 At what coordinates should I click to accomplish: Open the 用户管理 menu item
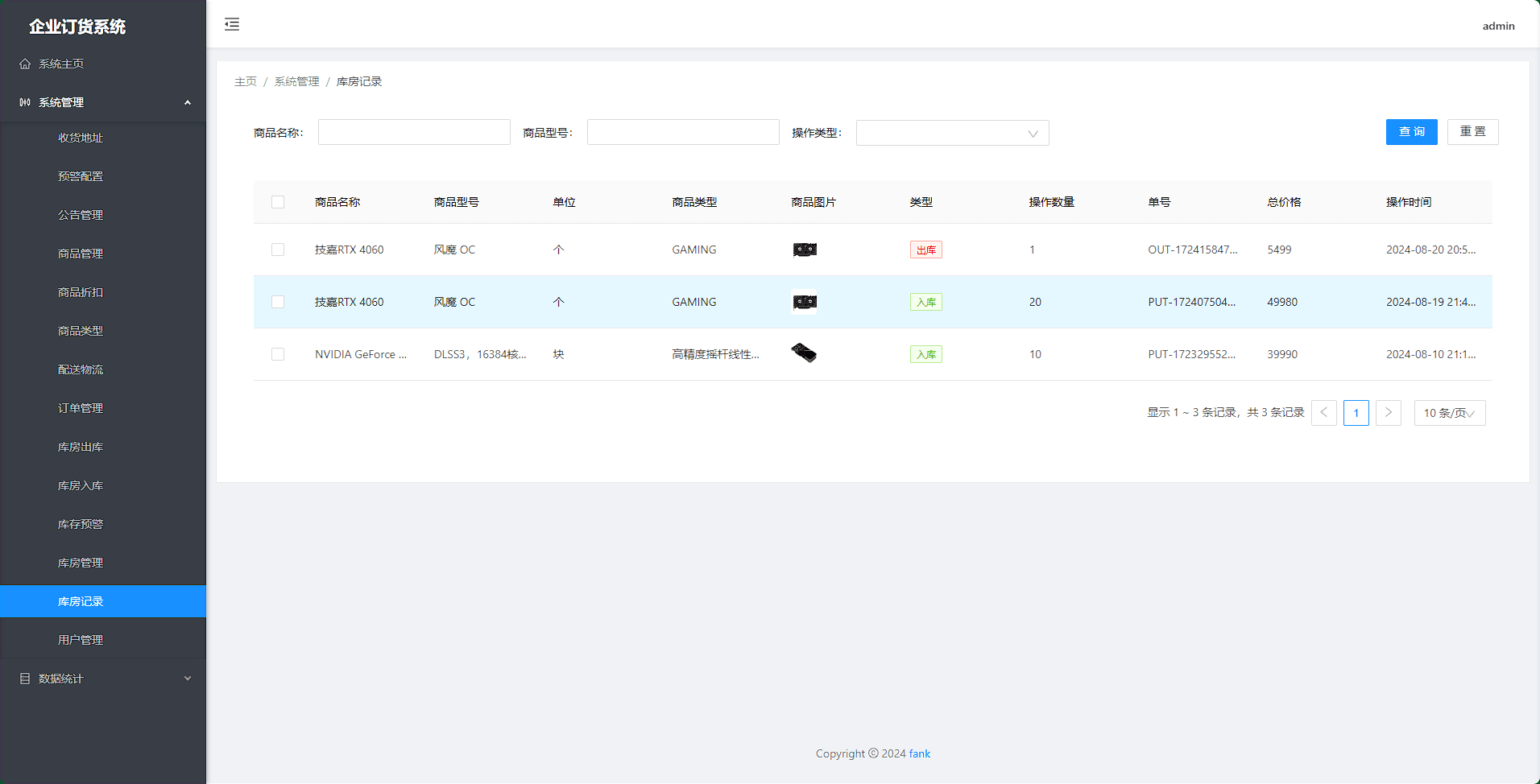click(103, 640)
